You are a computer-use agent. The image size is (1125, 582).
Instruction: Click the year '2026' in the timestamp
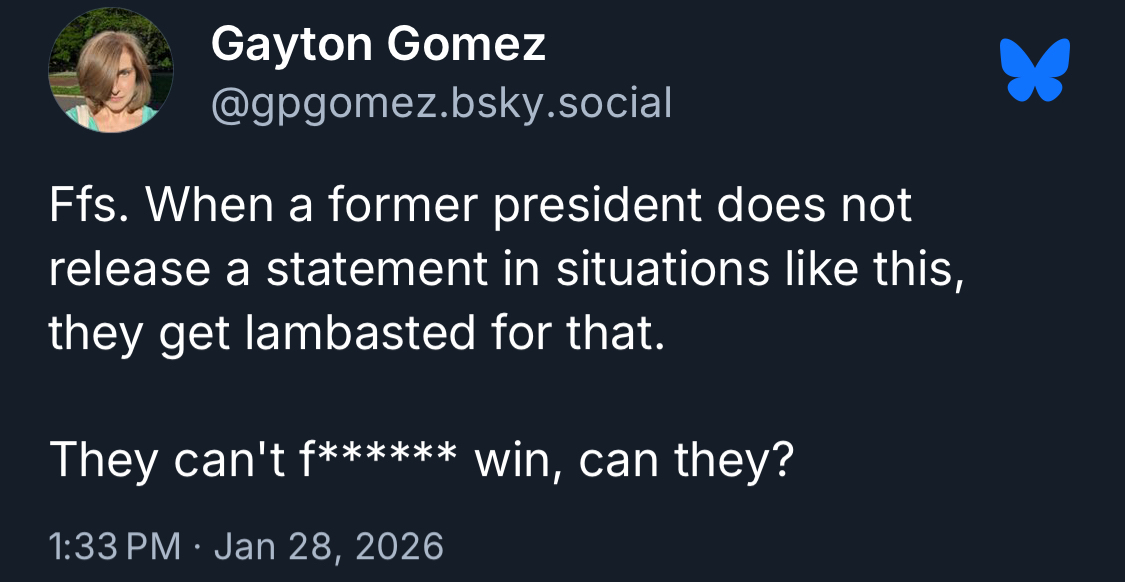click(400, 546)
